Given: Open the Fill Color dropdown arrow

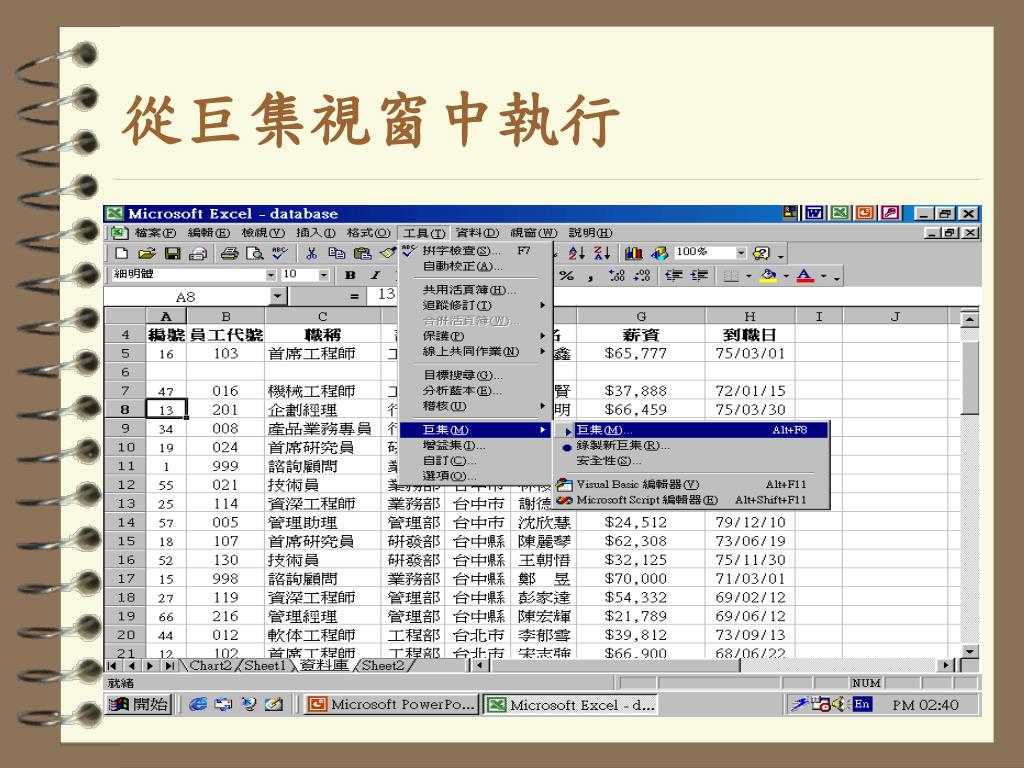Looking at the screenshot, I should [x=786, y=276].
